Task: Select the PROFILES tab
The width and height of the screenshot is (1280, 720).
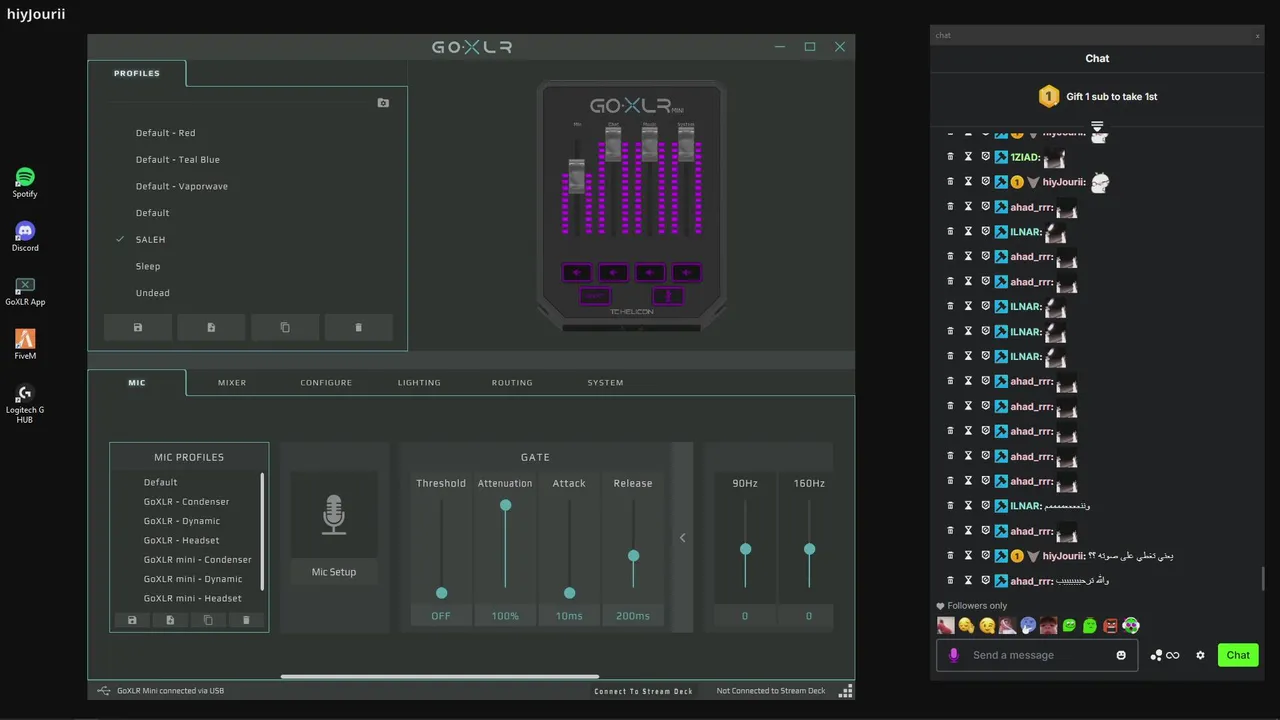Action: [x=137, y=73]
